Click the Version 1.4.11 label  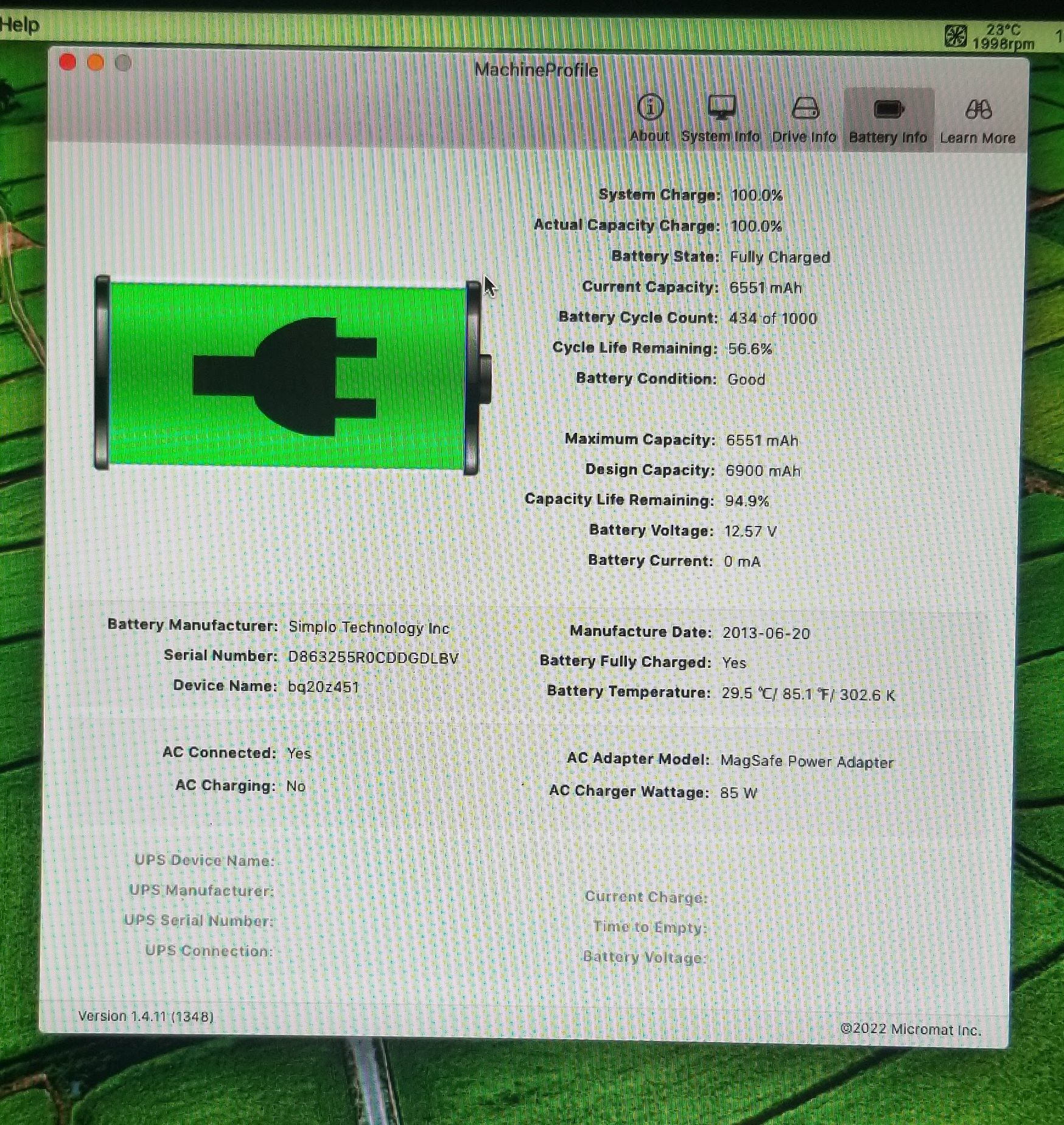click(146, 1016)
